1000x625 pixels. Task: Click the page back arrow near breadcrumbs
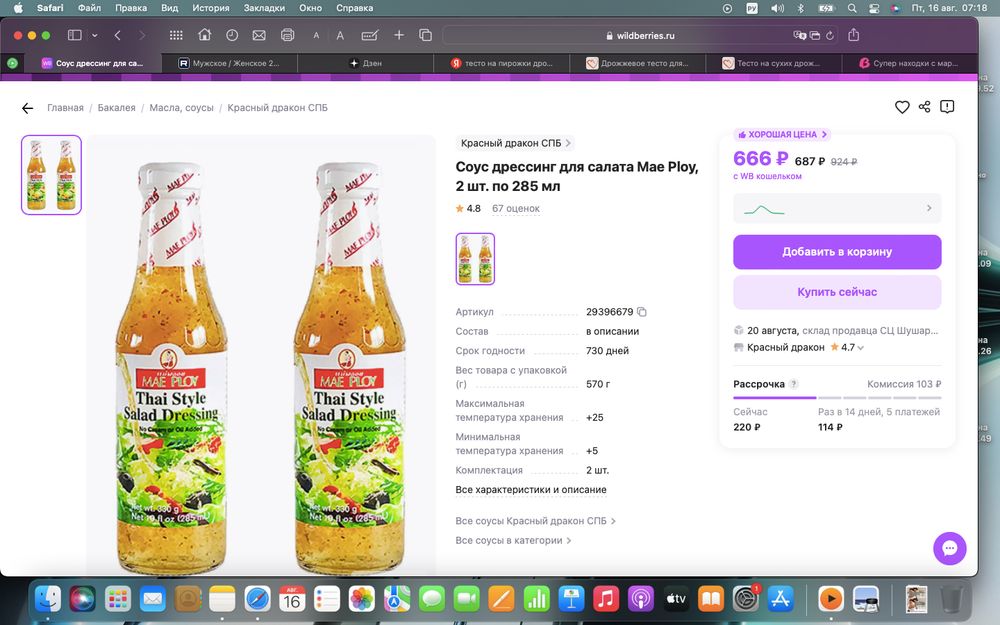click(27, 108)
